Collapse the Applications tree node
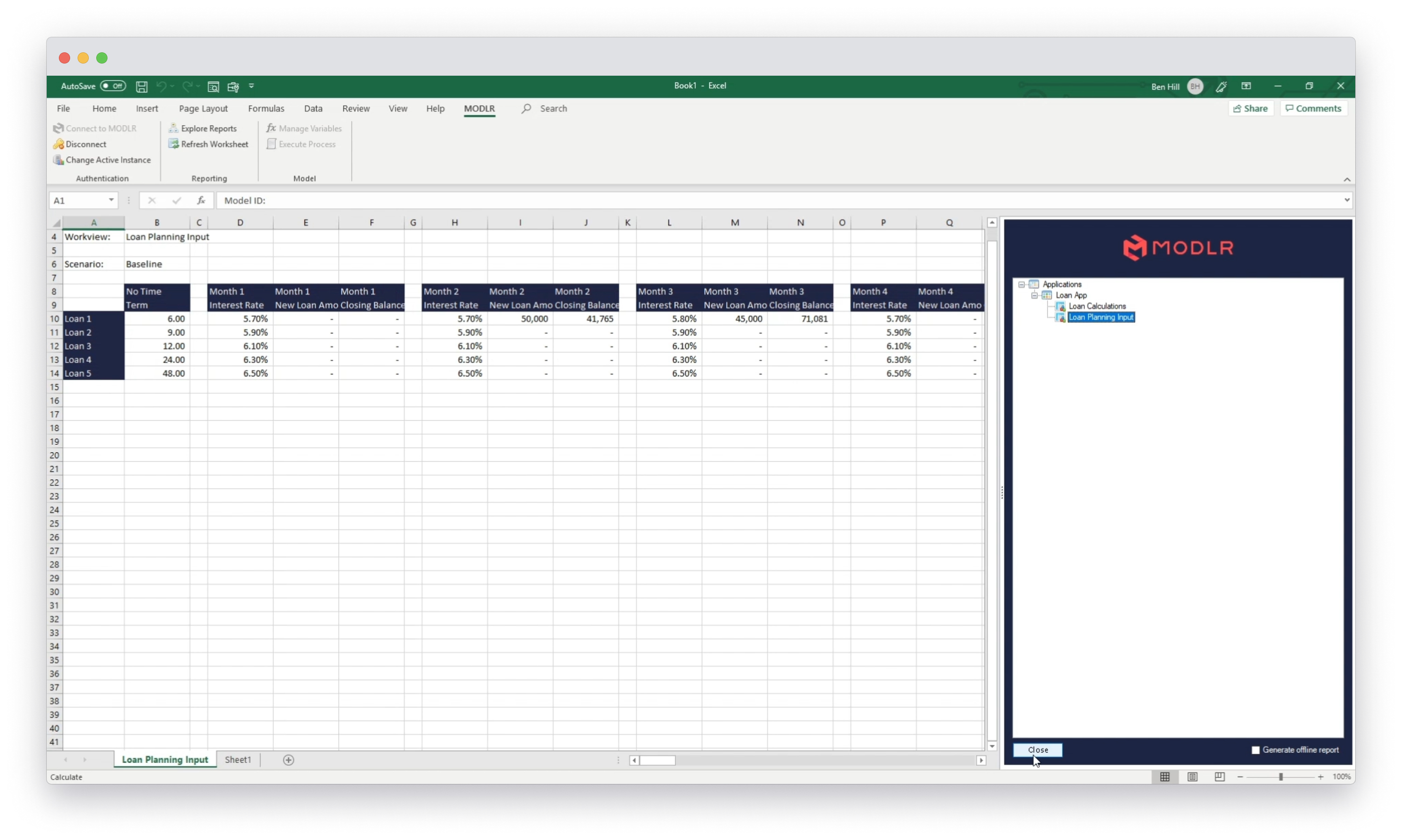The height and width of the screenshot is (840, 1402). coord(1022,285)
